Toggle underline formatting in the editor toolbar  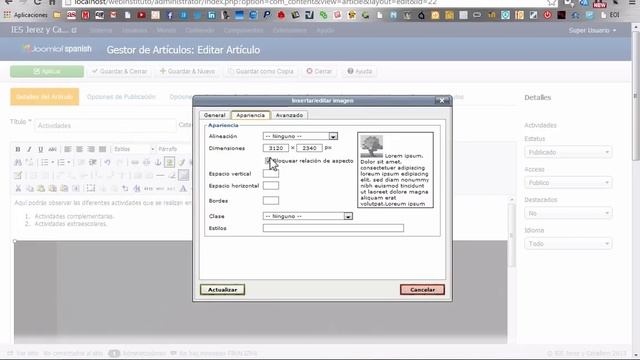pyautogui.click(x=40, y=149)
